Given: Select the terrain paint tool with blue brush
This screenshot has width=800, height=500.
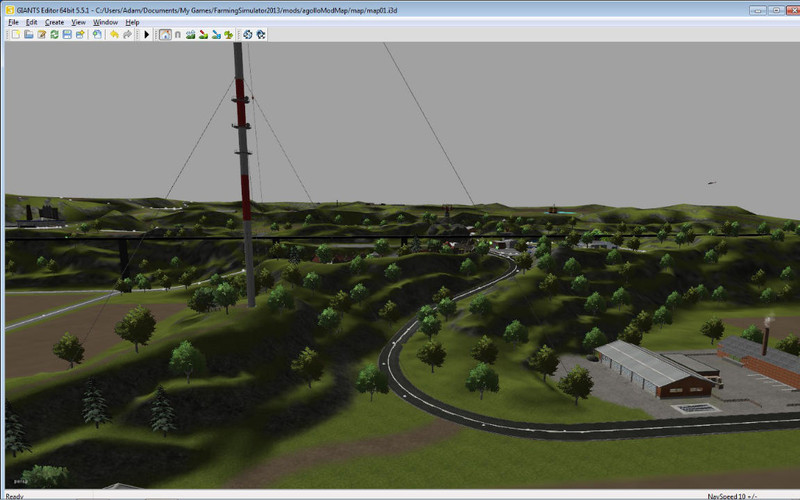Looking at the screenshot, I should [x=216, y=34].
